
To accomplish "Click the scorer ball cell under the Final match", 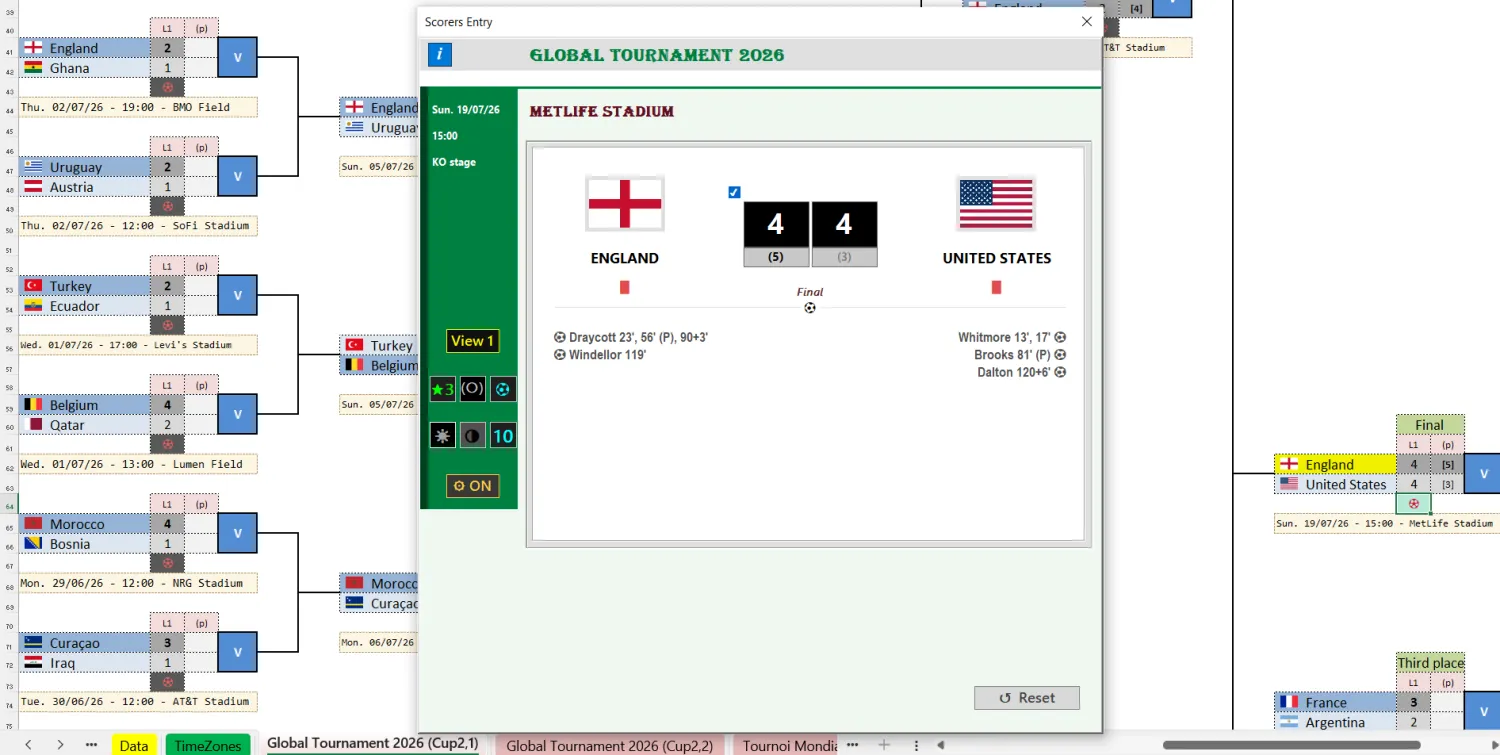I will [x=1414, y=503].
